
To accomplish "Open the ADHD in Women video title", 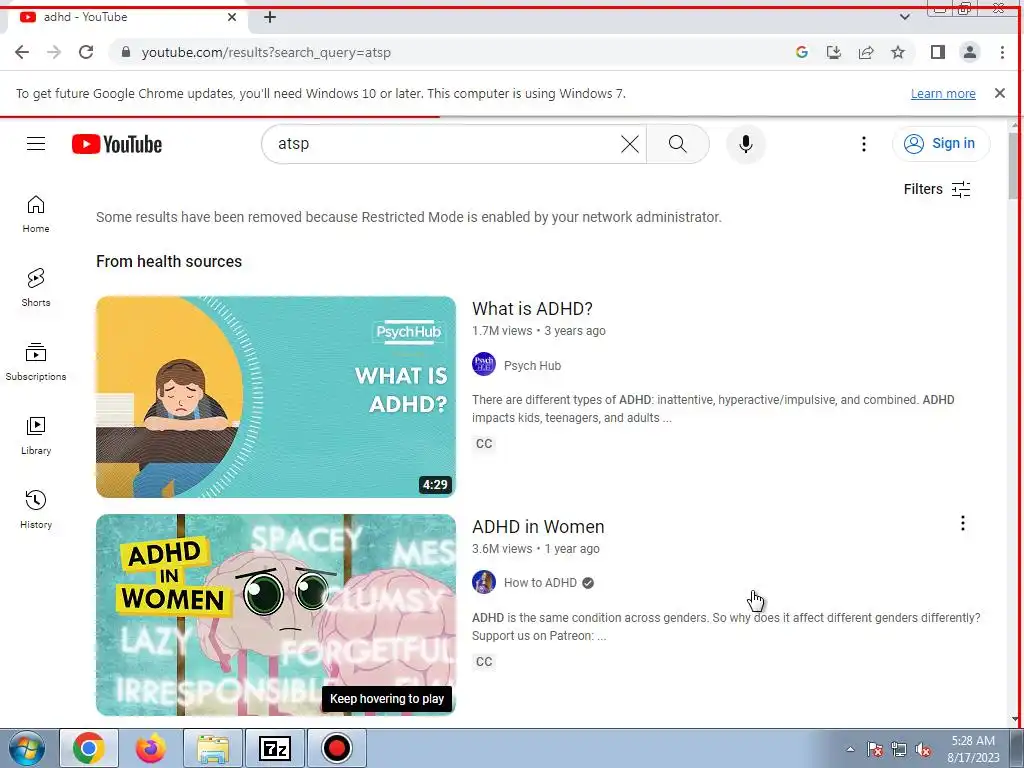I will [x=538, y=527].
